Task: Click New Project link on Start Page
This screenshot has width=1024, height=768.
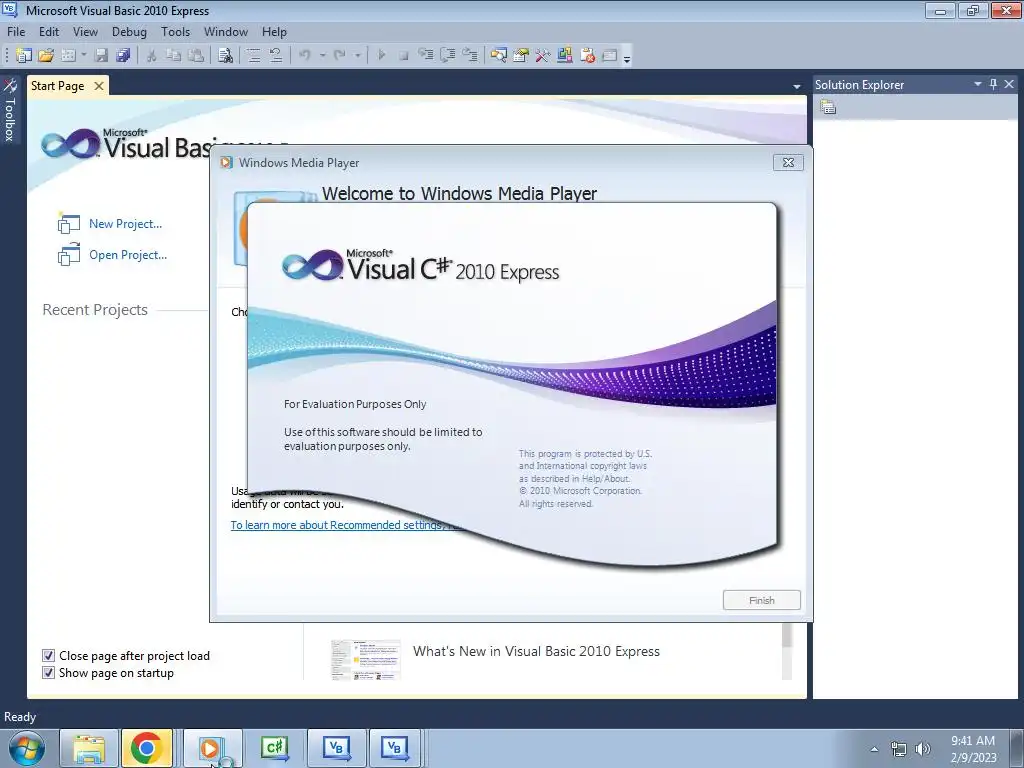Action: (x=125, y=224)
